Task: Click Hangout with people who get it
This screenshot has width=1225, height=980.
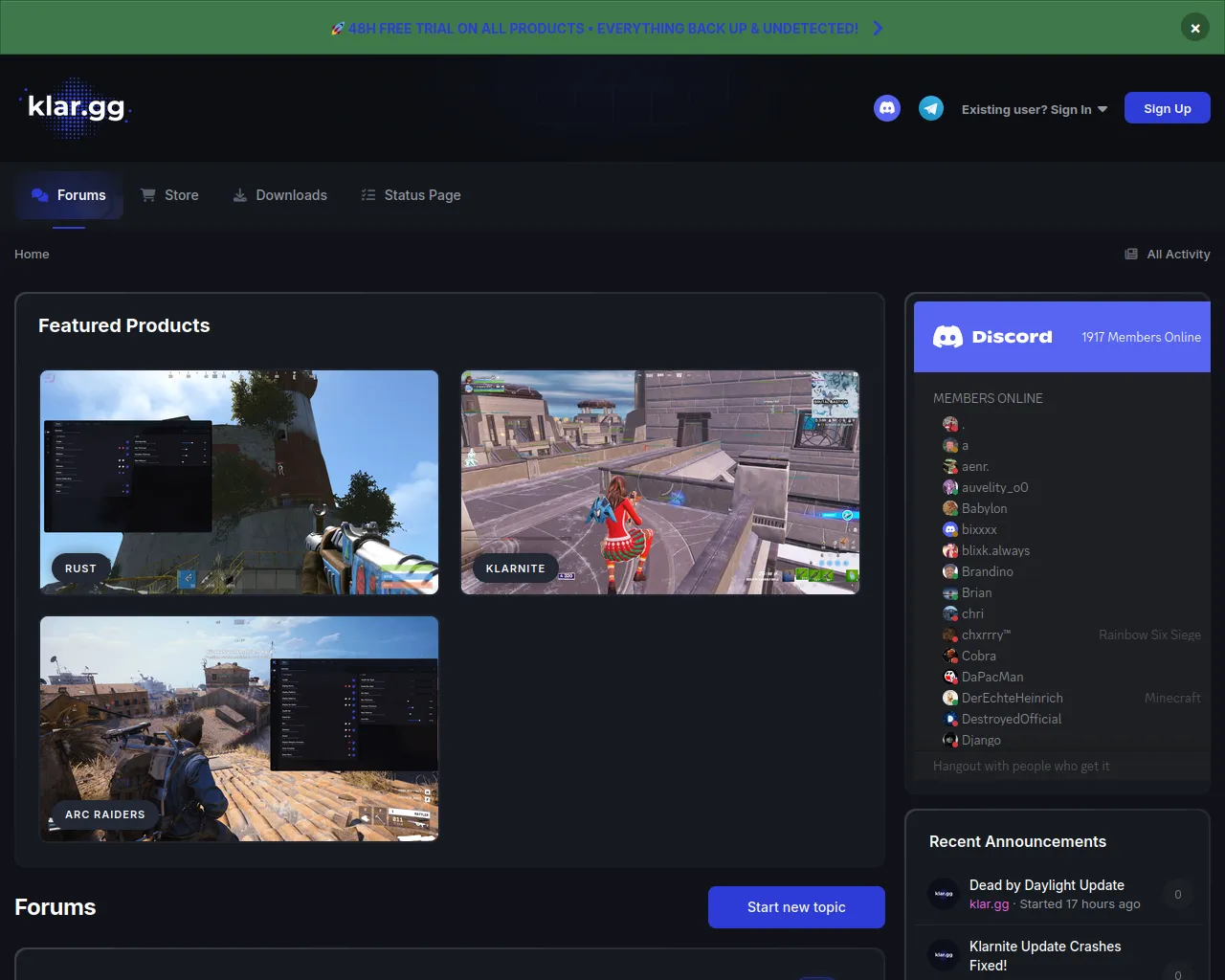Action: (x=1021, y=766)
